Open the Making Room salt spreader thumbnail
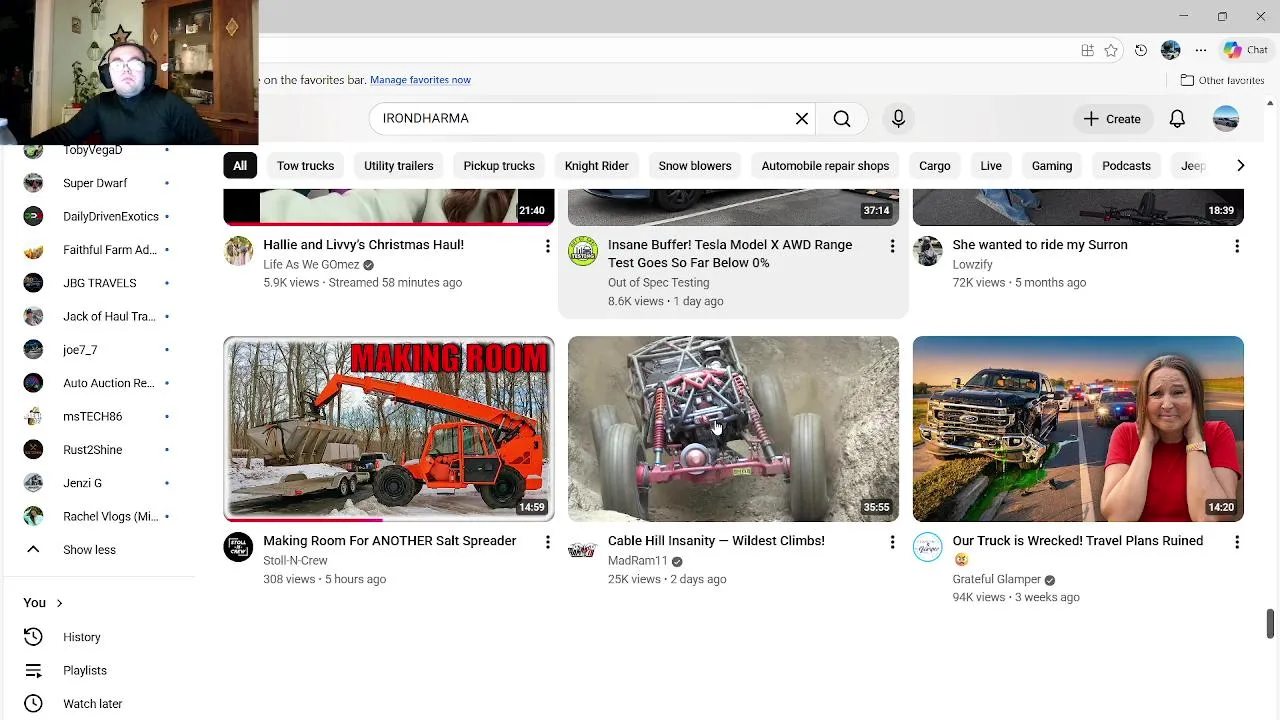 coord(389,429)
